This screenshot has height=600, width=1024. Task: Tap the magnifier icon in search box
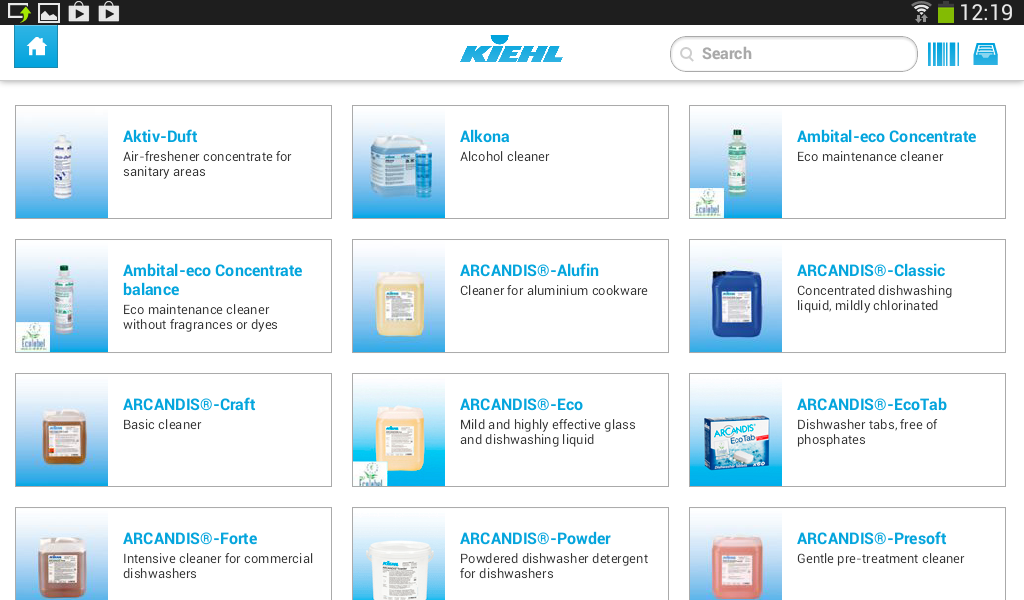[686, 54]
